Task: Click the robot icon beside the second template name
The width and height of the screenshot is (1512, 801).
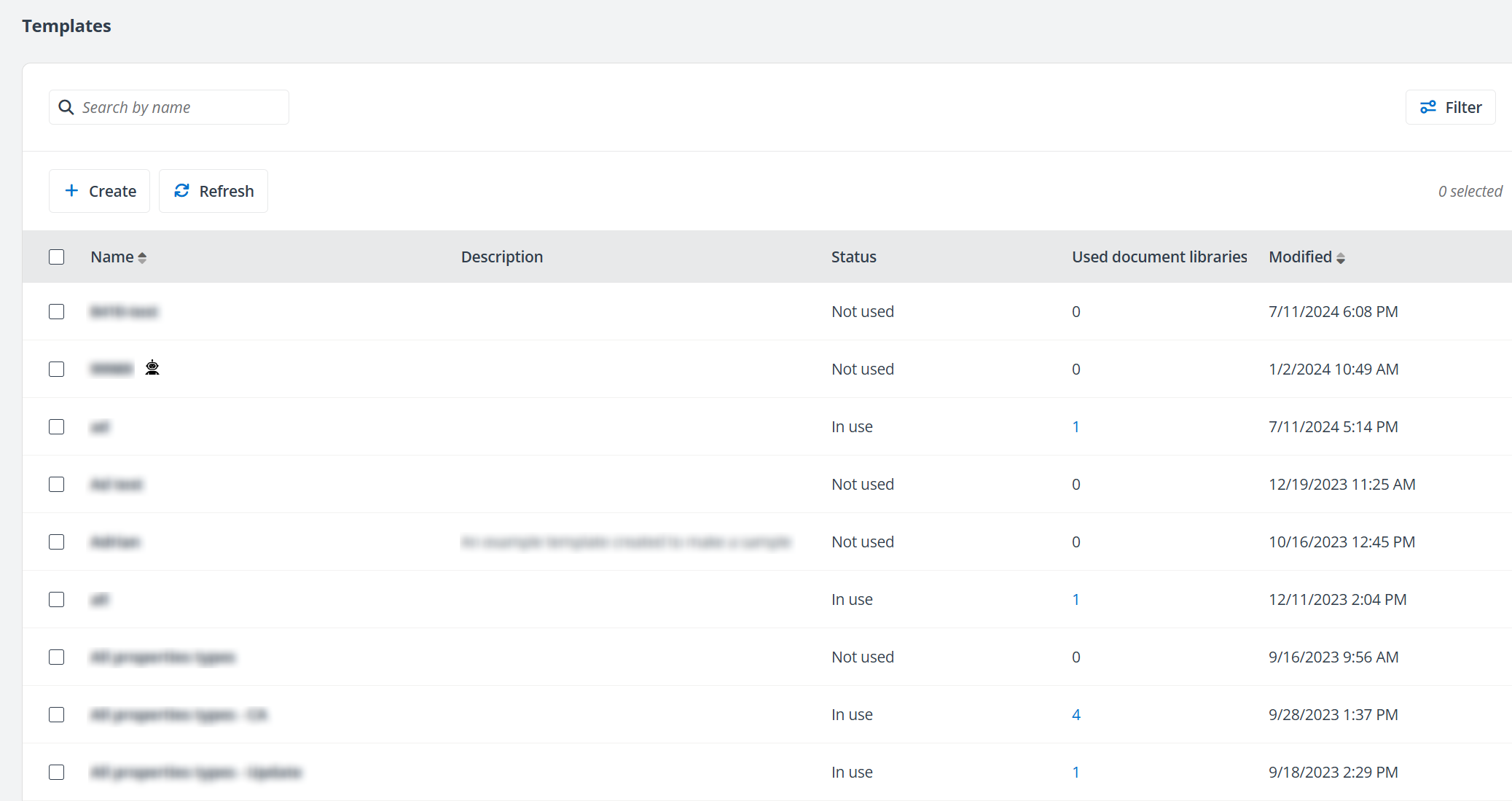Action: point(152,367)
